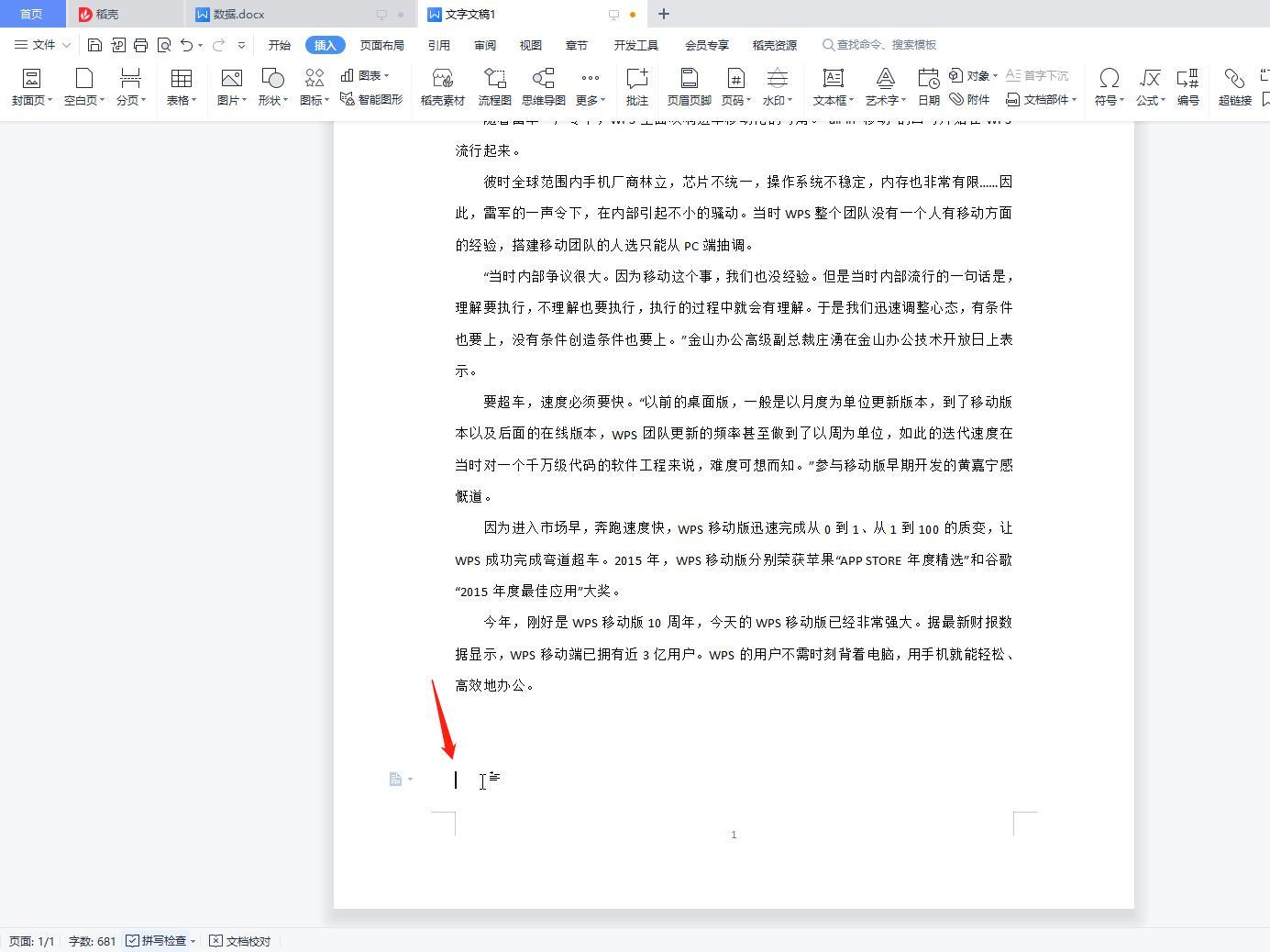
Task: Expand the quick access toolbar customize arrow
Action: [241, 45]
